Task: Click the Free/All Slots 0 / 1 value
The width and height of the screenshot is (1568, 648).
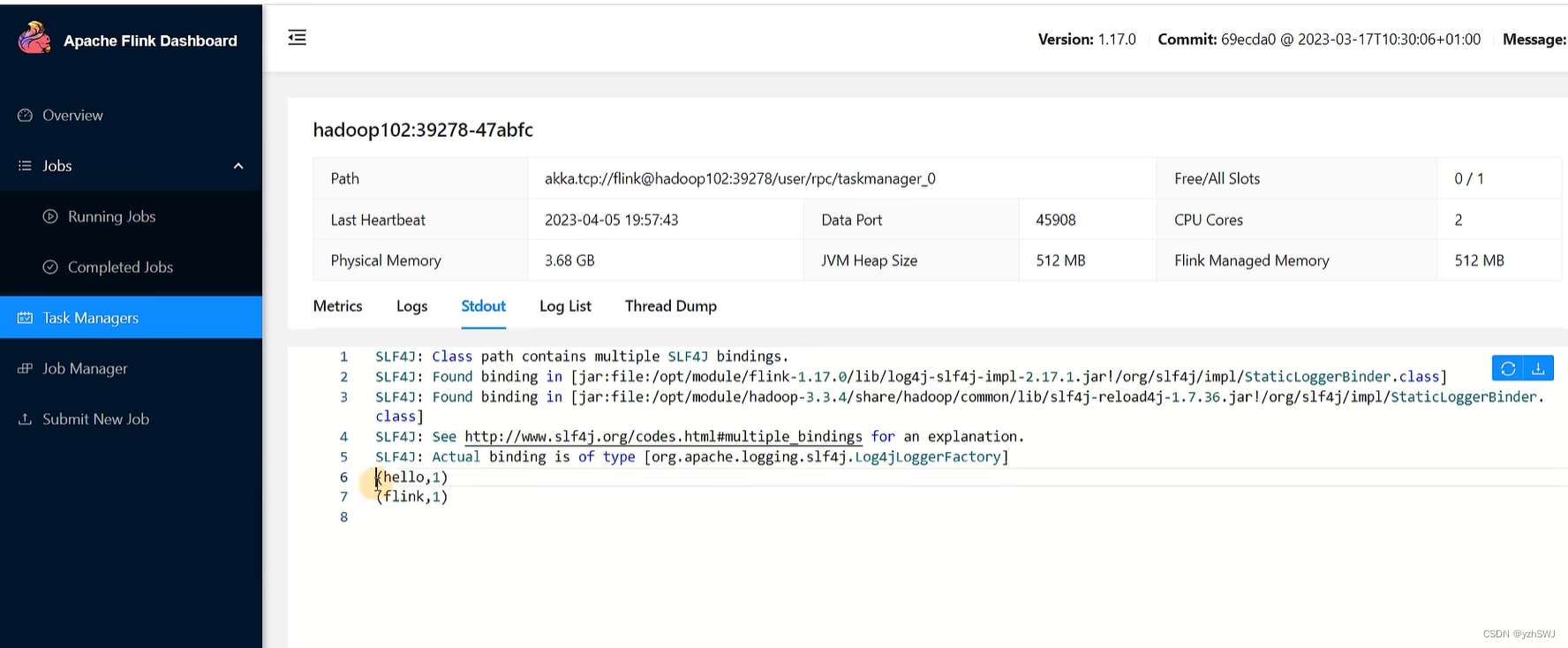Action: coord(1468,178)
